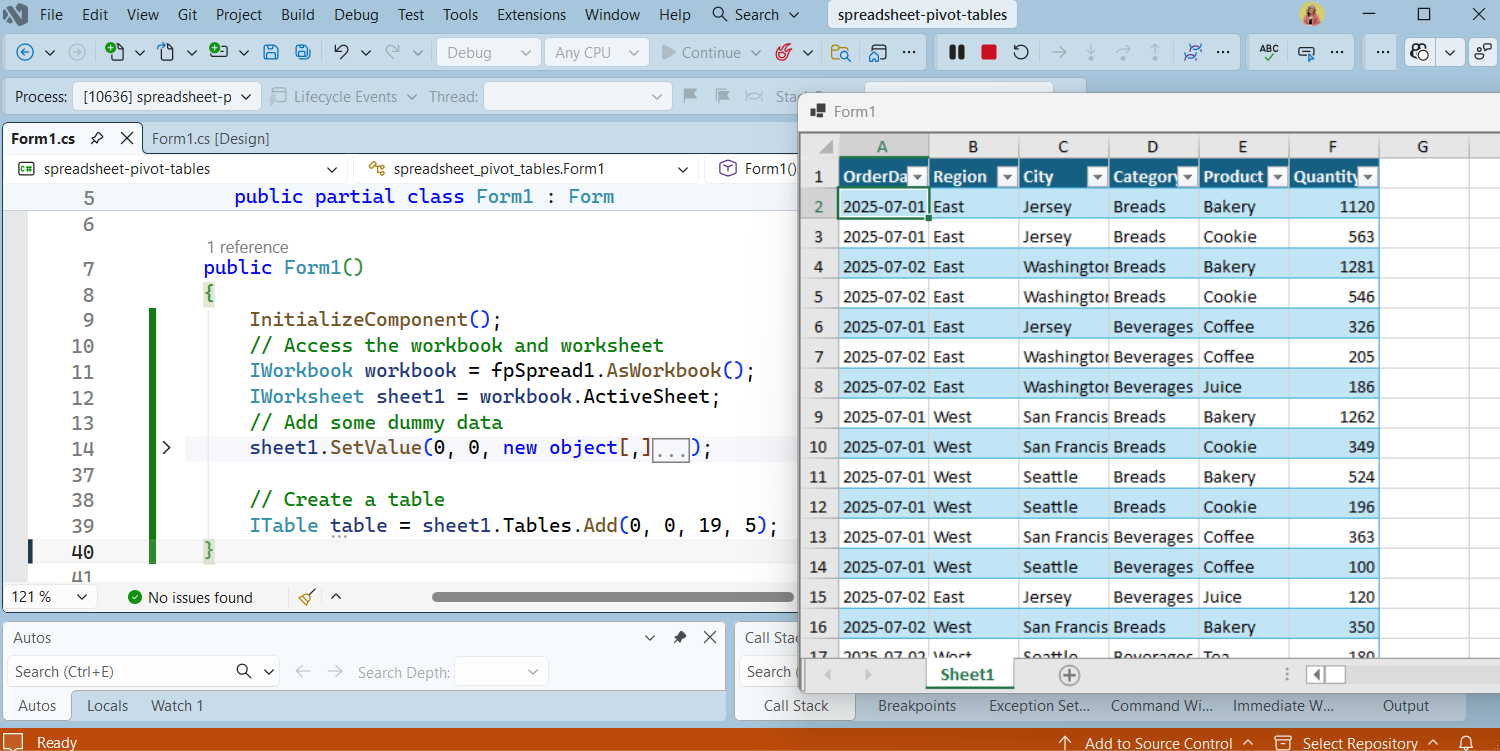
Task: Stop the debugging session
Action: (x=988, y=51)
